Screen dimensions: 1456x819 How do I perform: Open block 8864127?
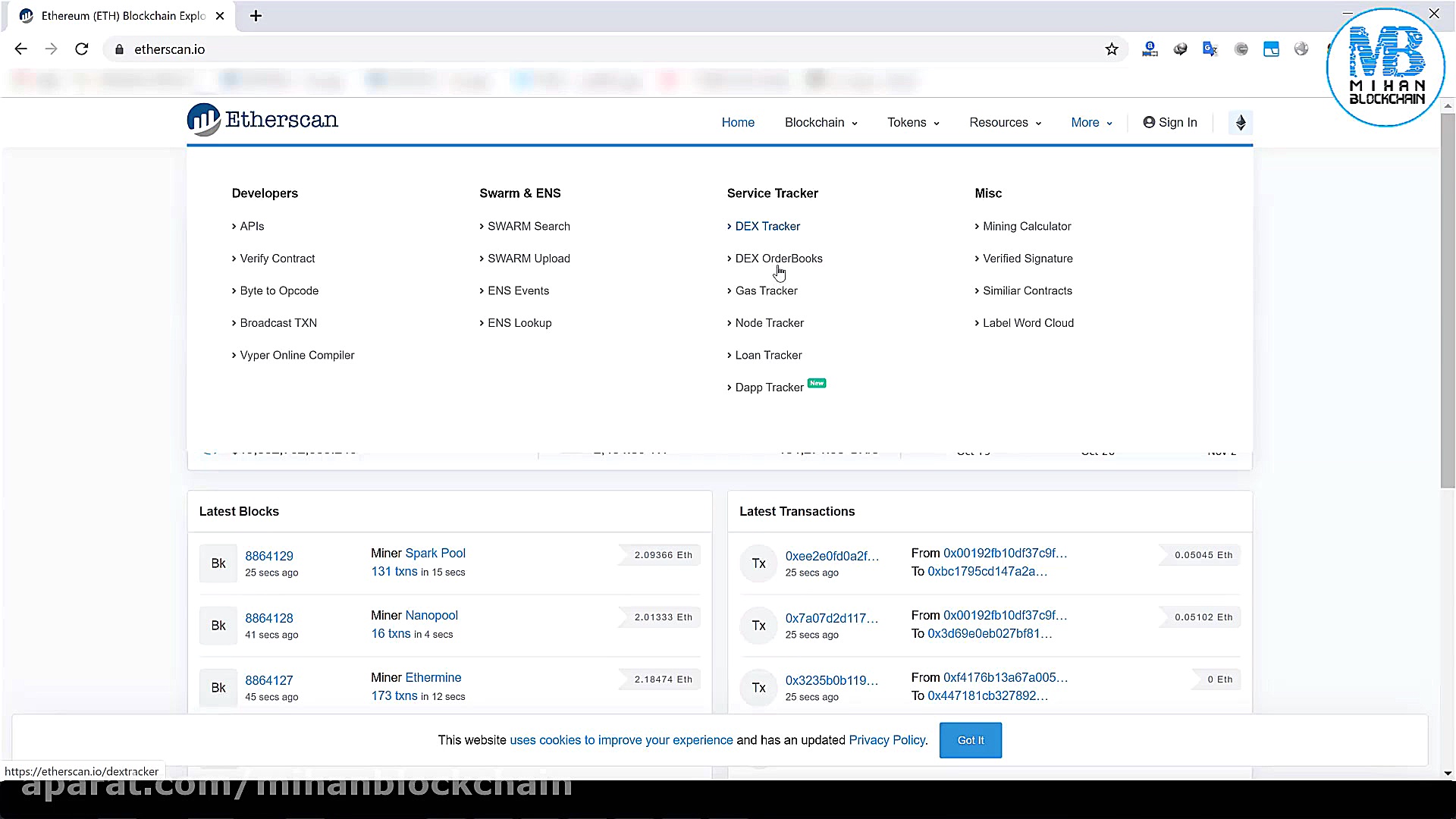click(269, 680)
